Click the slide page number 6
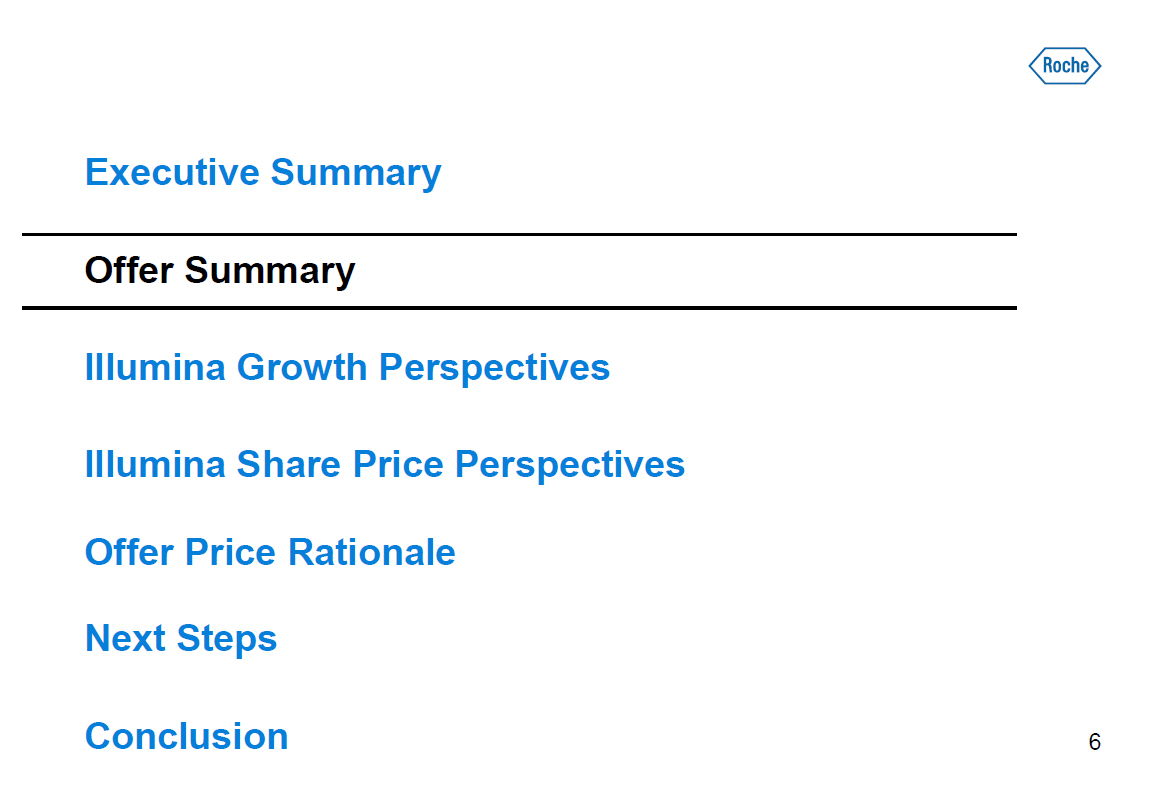This screenshot has width=1150, height=799. coord(1094,742)
